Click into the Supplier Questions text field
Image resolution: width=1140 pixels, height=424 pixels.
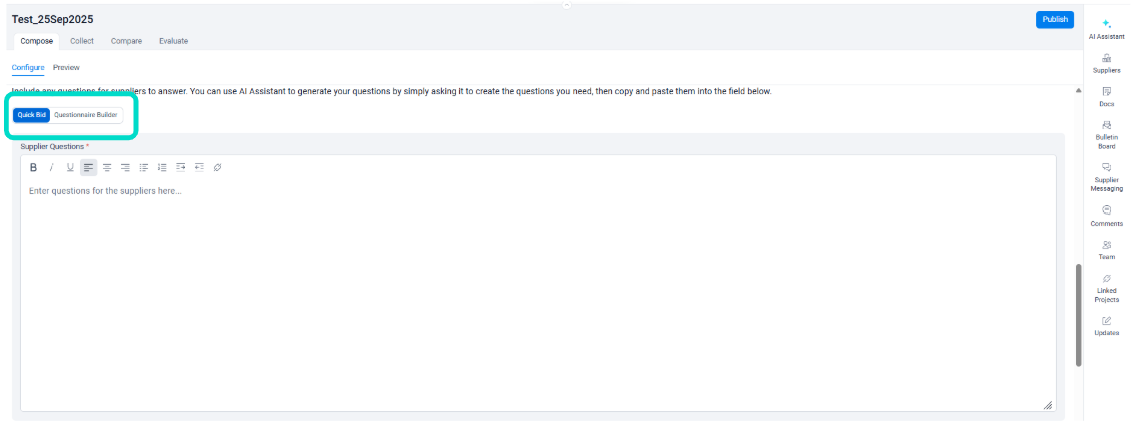(x=537, y=290)
